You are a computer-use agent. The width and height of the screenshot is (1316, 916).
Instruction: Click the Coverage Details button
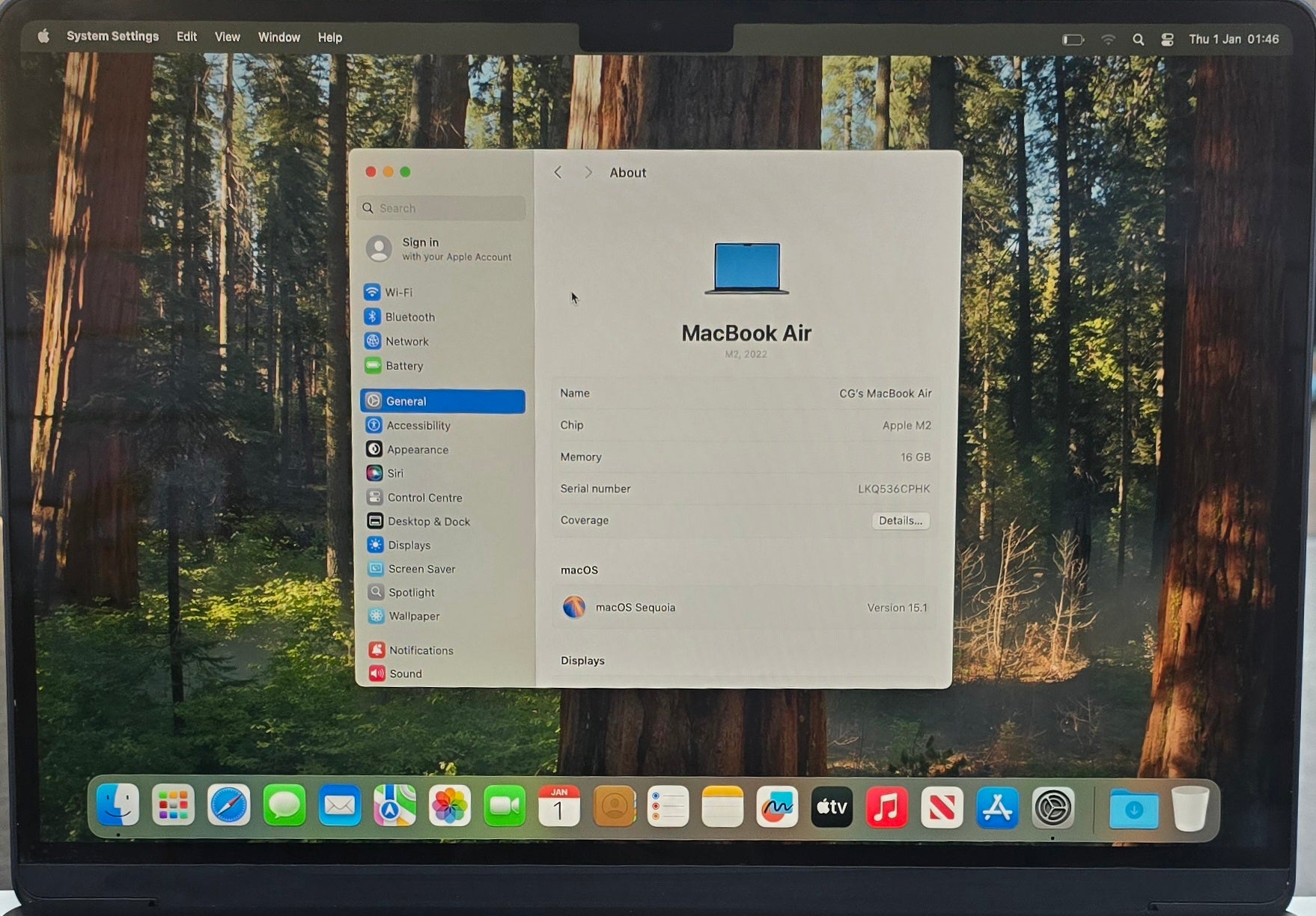(x=901, y=521)
